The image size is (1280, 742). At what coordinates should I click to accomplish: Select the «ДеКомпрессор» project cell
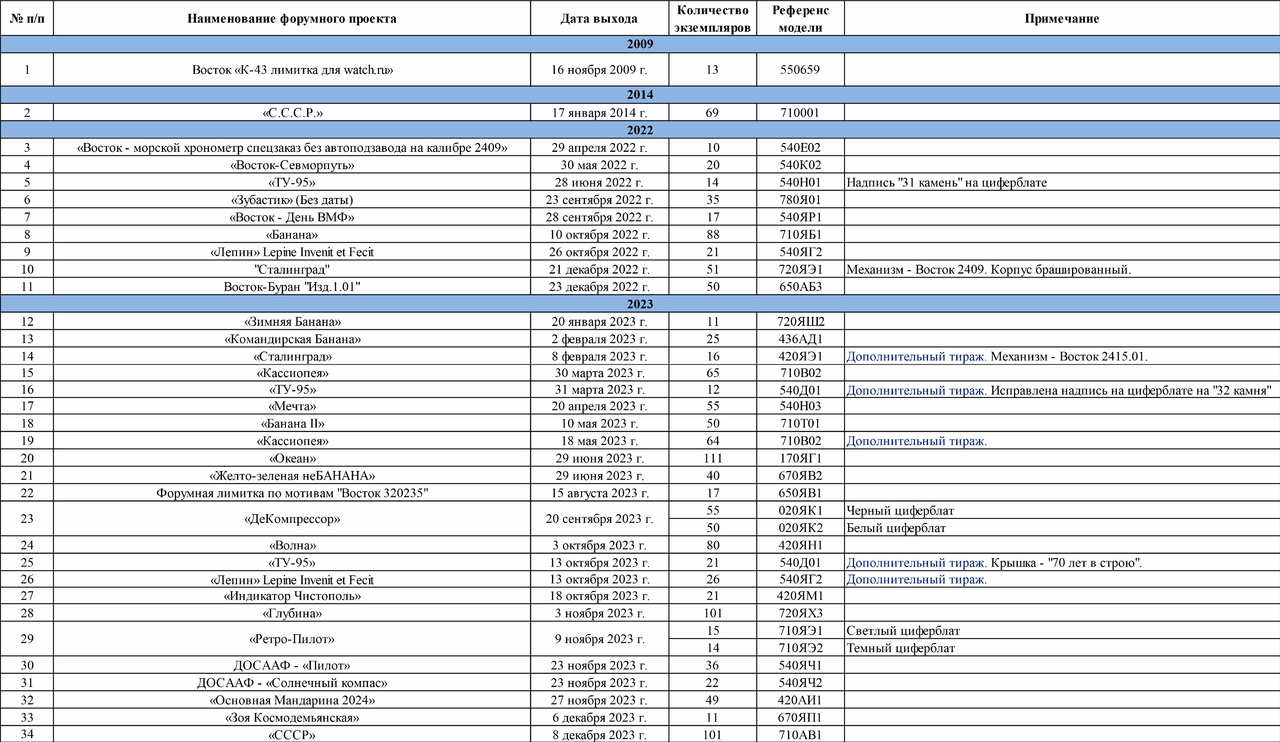[x=292, y=521]
